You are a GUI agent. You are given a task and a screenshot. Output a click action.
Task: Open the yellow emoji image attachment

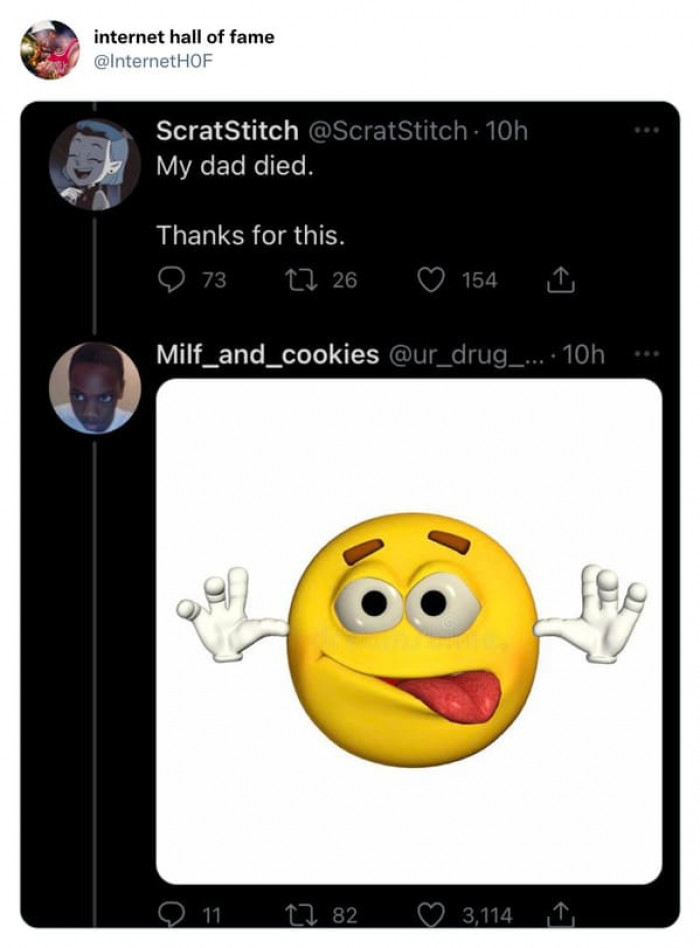pos(408,630)
